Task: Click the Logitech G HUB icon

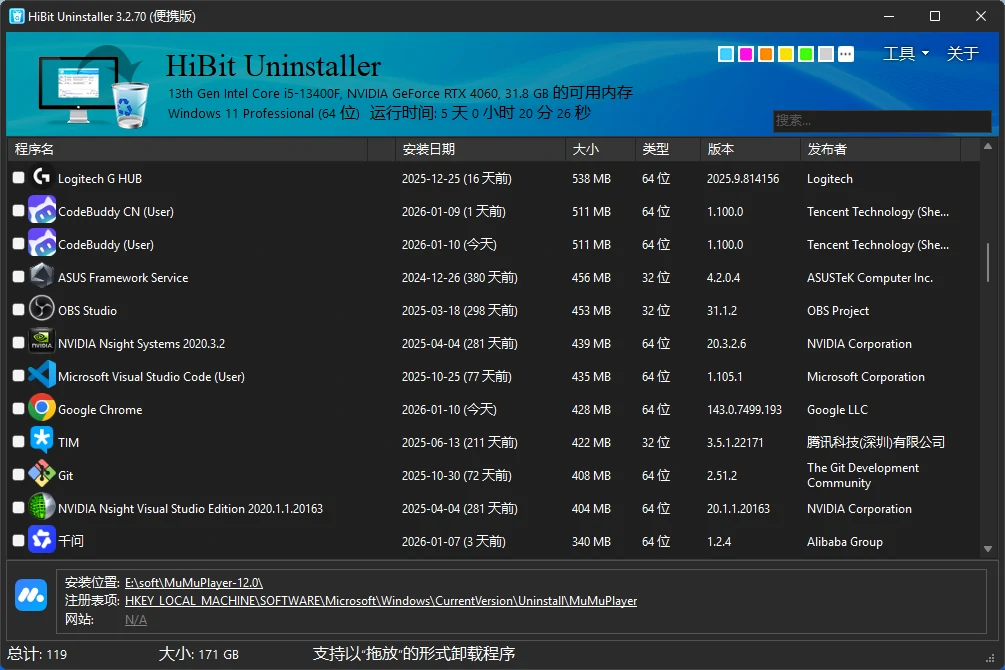Action: coord(41,178)
